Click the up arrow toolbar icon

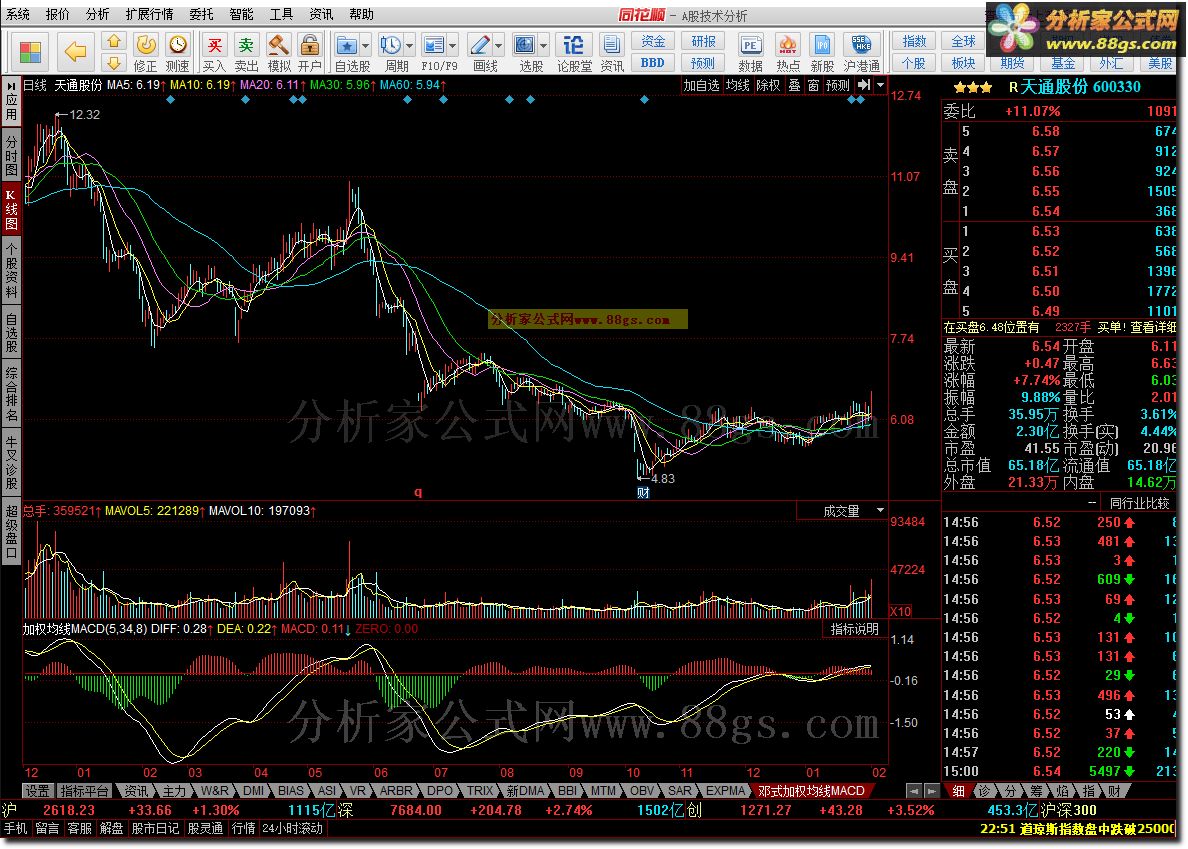coord(114,42)
